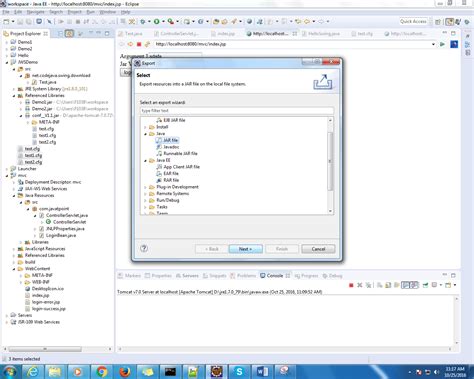The width and height of the screenshot is (474, 379).
Task: Open the Window menu
Action: [108, 12]
